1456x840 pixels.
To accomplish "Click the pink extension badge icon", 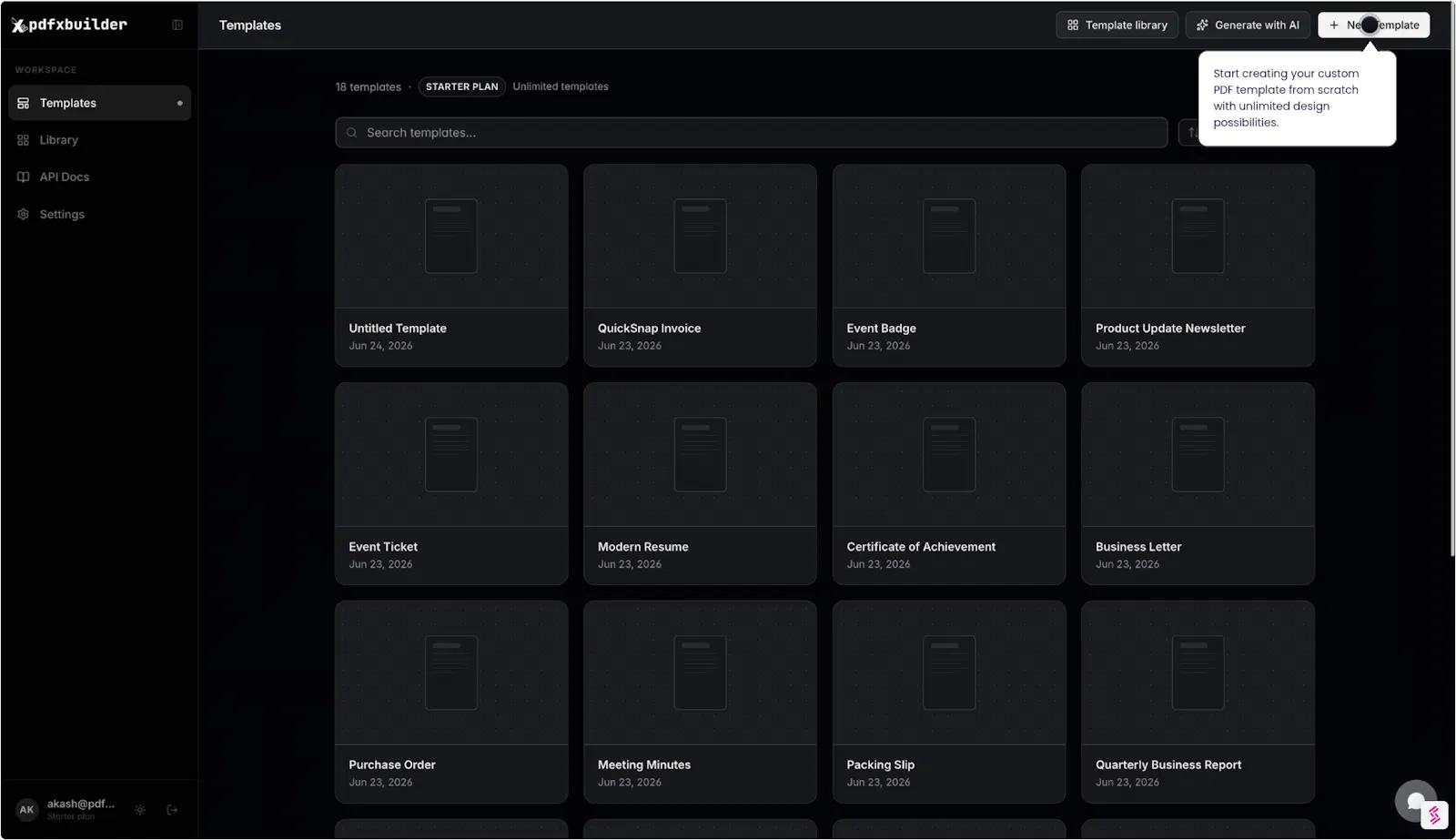I will click(1434, 815).
